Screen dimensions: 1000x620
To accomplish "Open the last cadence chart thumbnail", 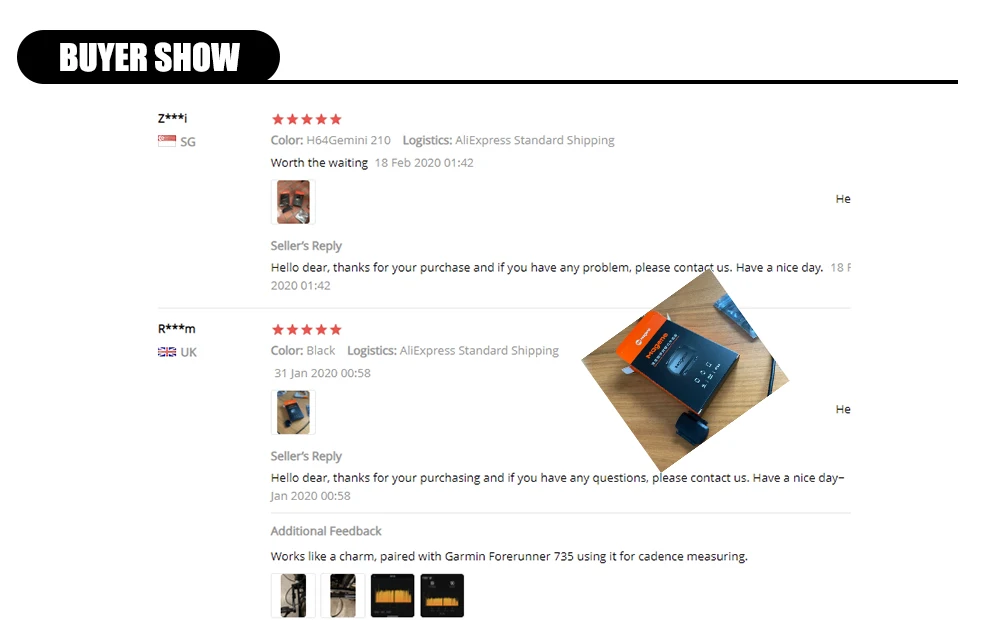I will pyautogui.click(x=443, y=596).
